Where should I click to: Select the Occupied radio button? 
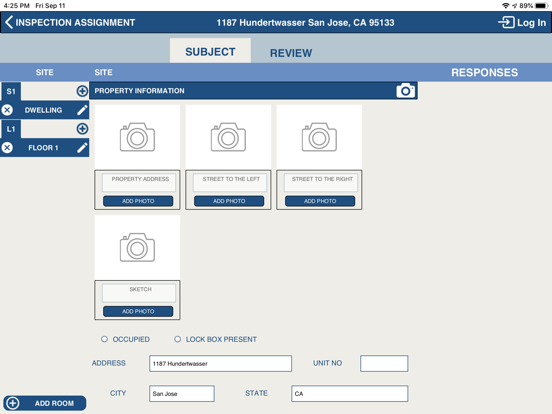(x=104, y=339)
